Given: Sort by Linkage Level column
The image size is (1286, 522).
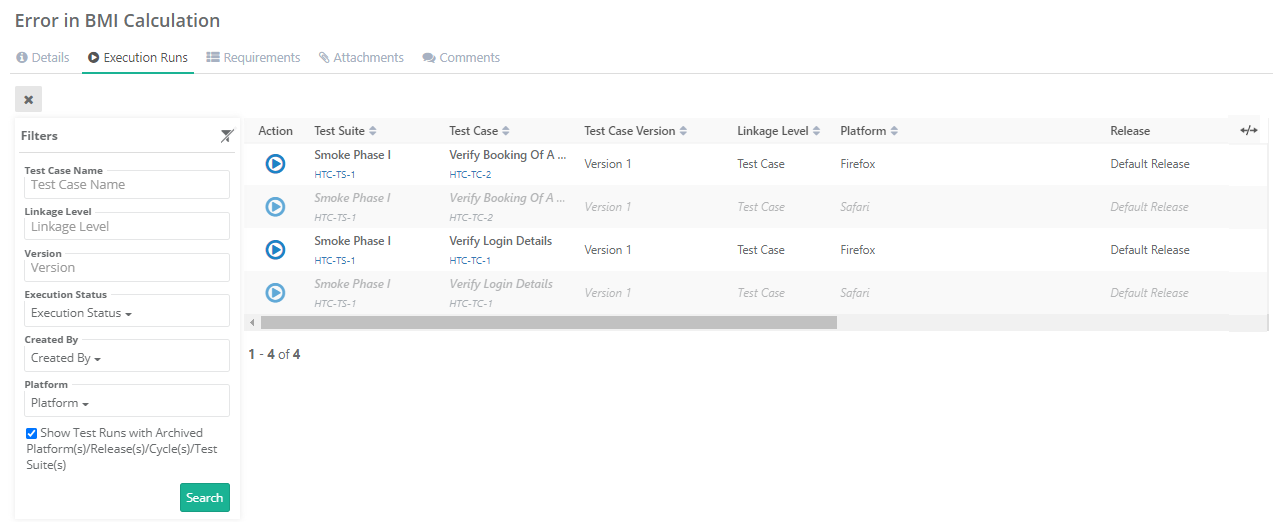Looking at the screenshot, I should 779,131.
